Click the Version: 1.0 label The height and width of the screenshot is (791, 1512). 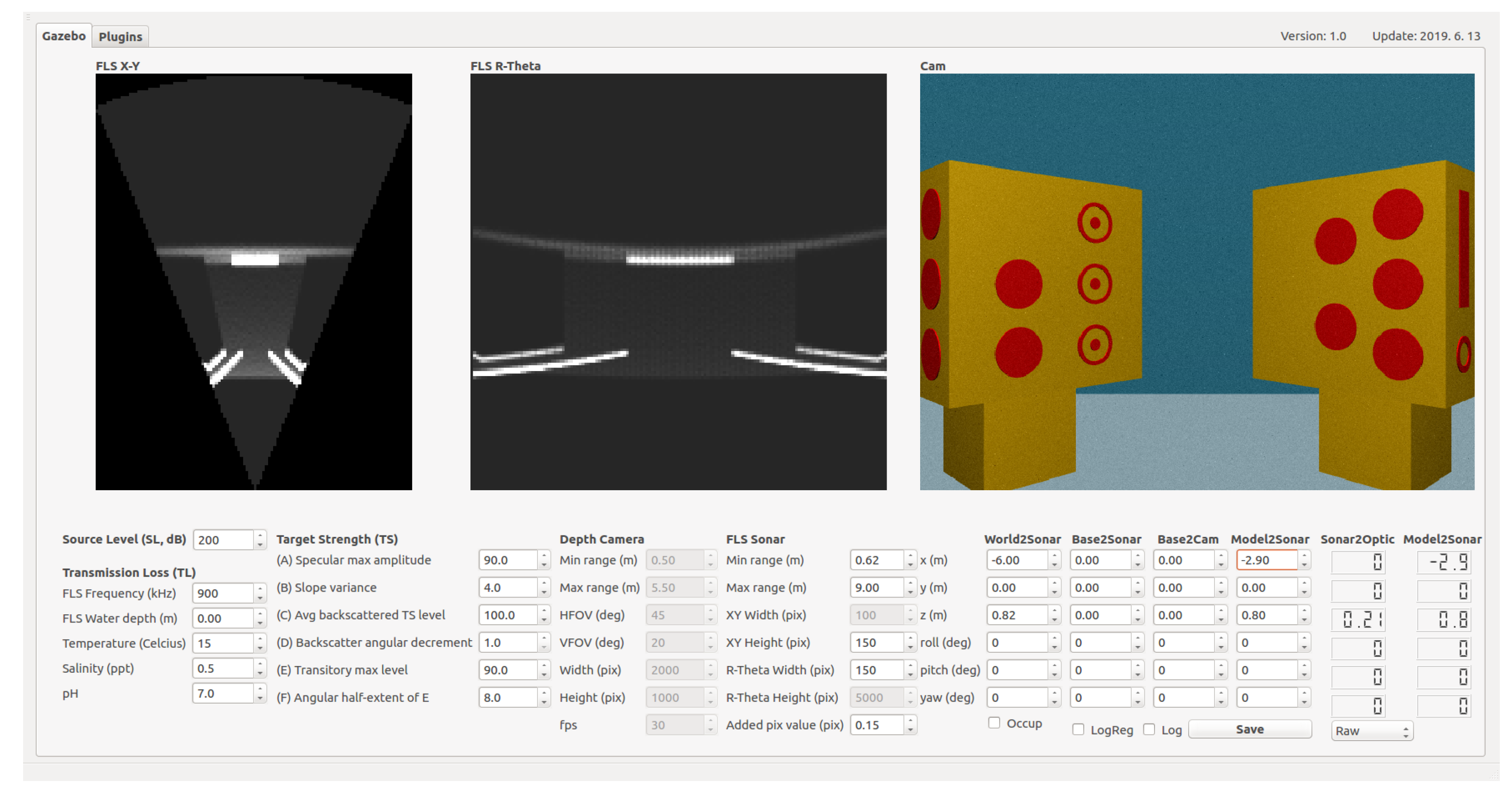point(1313,36)
